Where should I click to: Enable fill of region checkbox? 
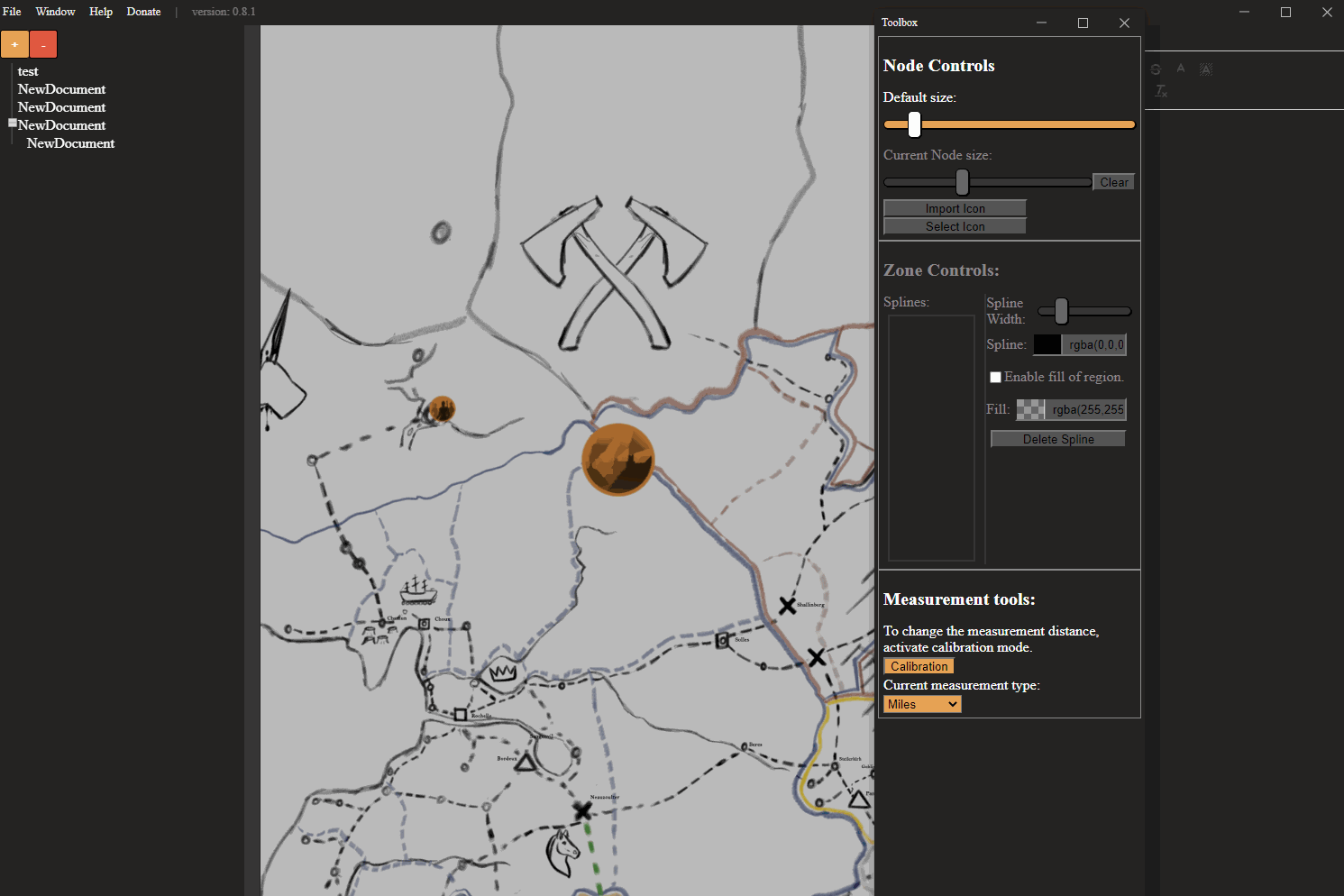point(995,378)
